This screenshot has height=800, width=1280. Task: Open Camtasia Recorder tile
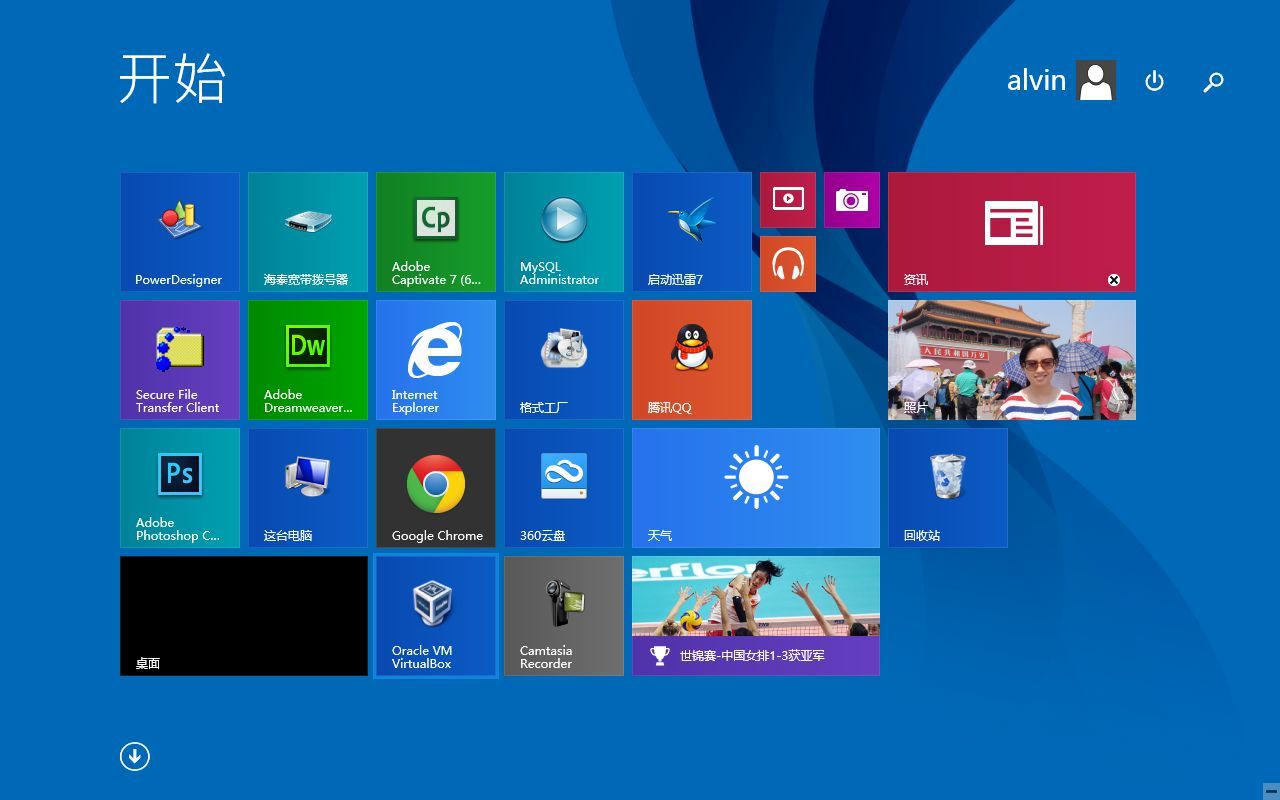coord(564,616)
